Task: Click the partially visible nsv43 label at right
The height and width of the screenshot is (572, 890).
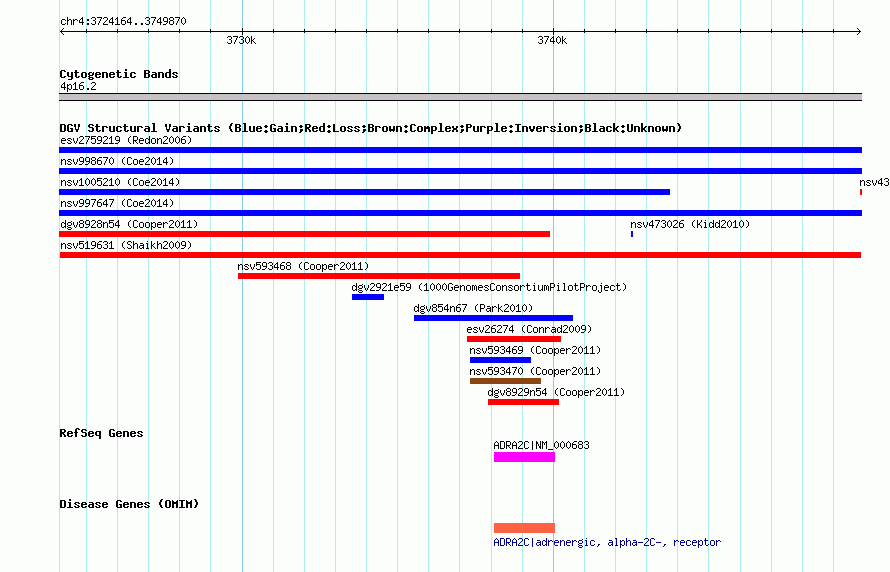Action: point(874,182)
